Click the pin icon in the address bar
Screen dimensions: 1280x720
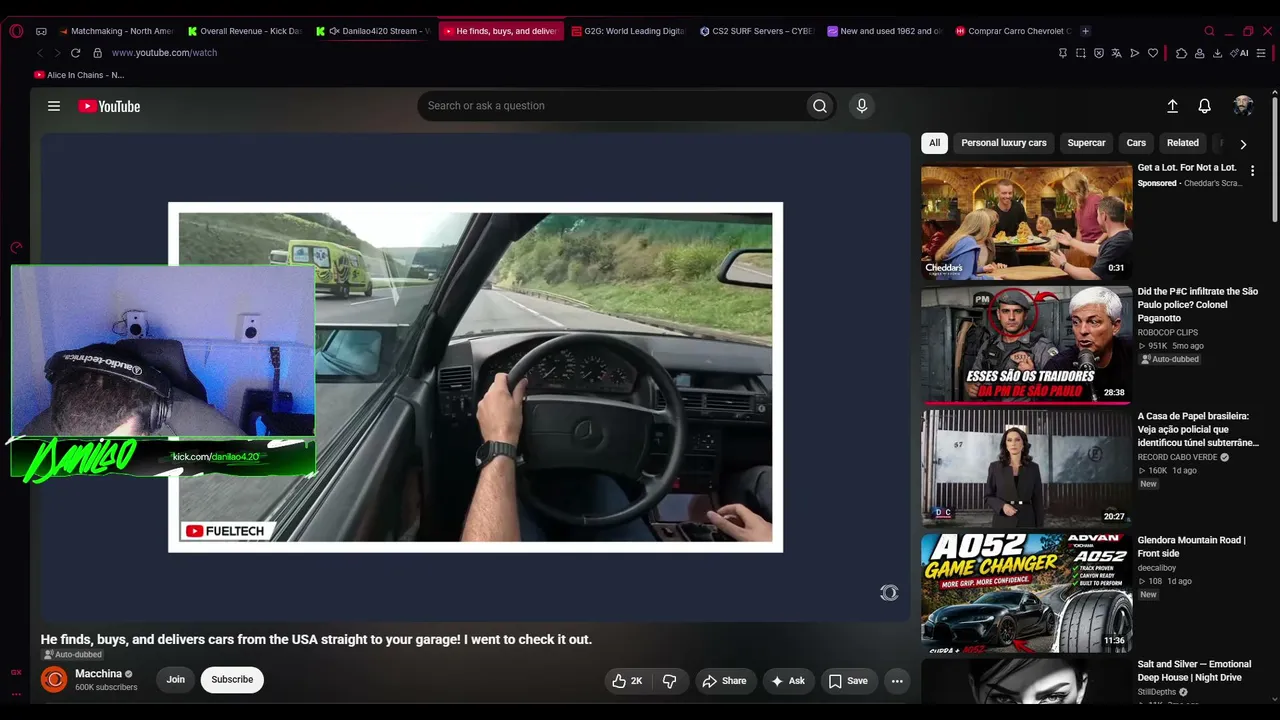coord(1063,53)
